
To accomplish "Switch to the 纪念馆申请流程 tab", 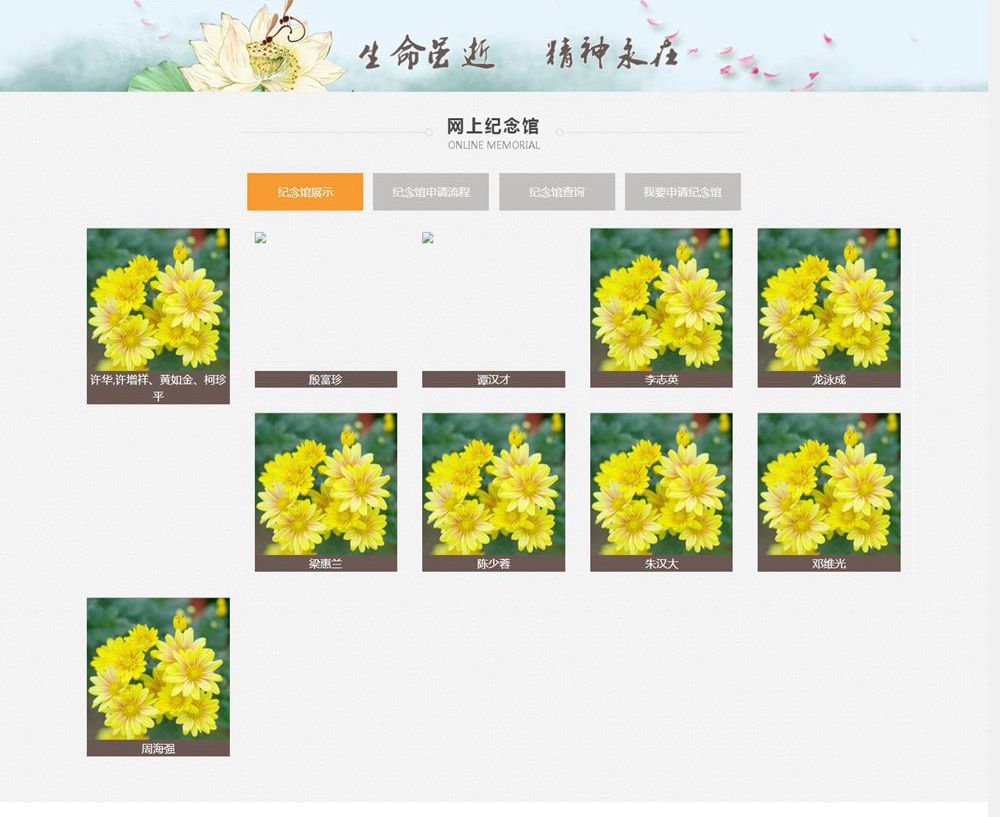I will click(430, 192).
